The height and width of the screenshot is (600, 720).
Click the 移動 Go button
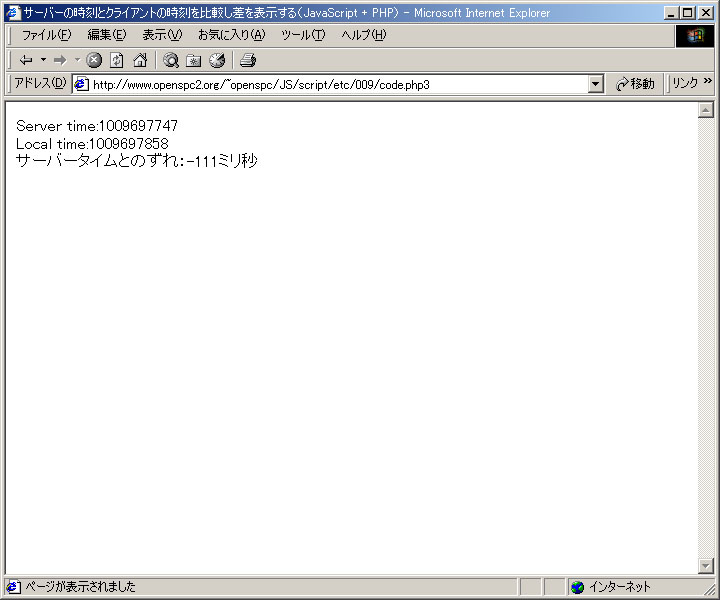(636, 84)
